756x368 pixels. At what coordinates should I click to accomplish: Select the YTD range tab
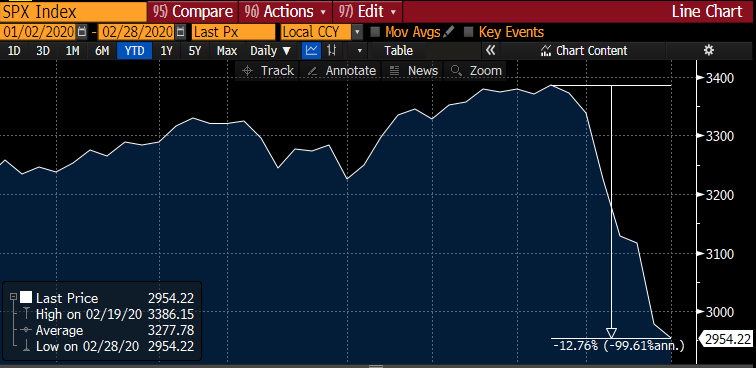(x=135, y=50)
